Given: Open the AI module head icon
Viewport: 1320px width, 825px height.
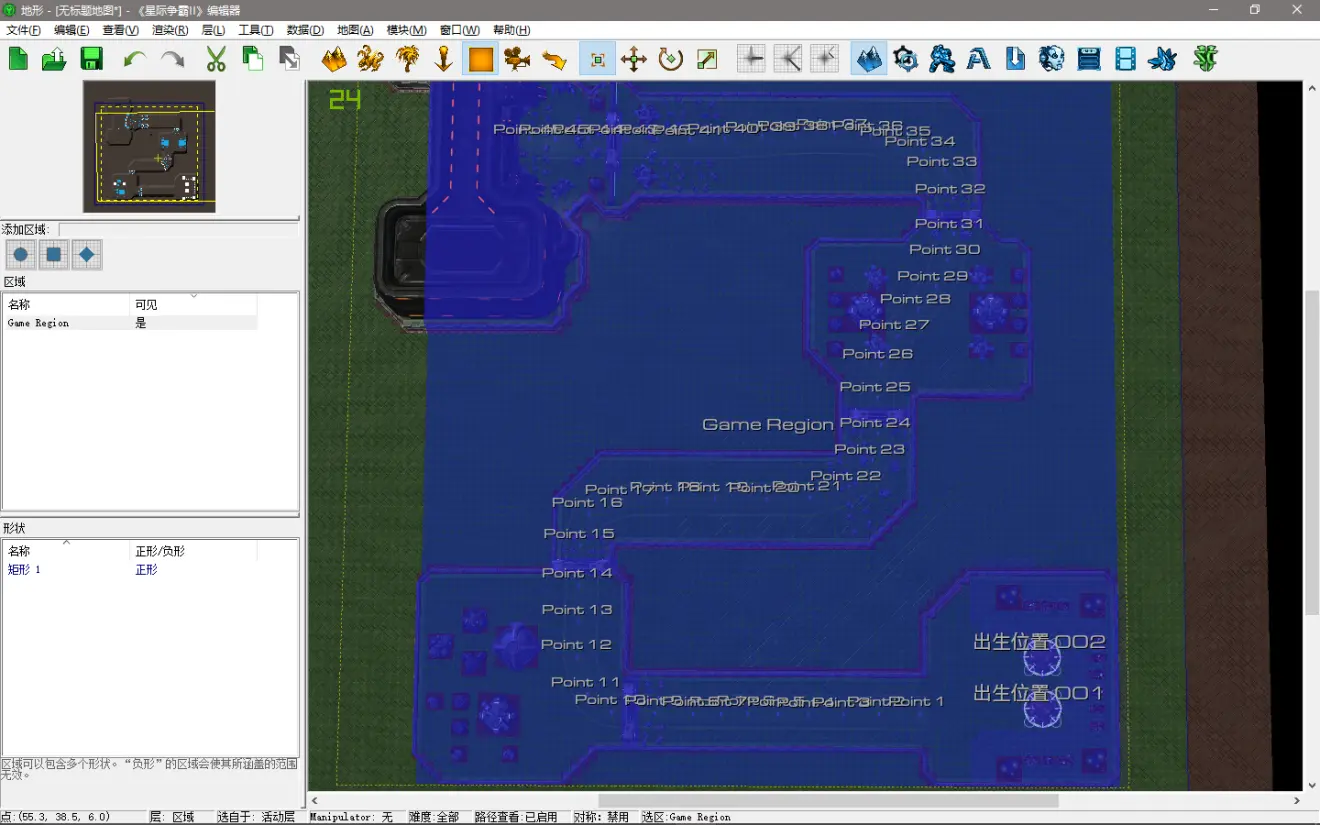Looking at the screenshot, I should pyautogui.click(x=1052, y=59).
